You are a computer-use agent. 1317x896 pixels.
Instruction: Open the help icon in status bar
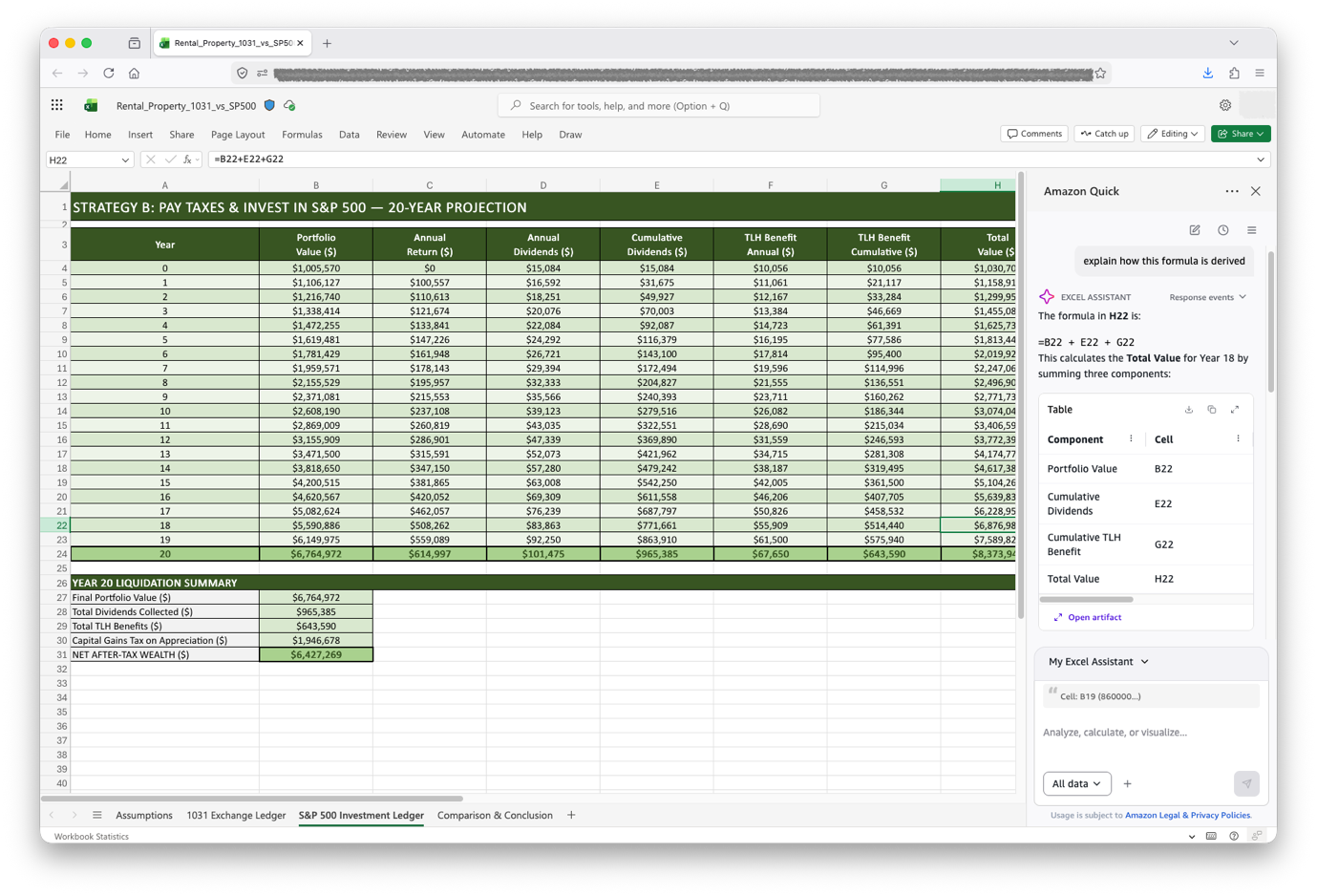tap(1234, 836)
